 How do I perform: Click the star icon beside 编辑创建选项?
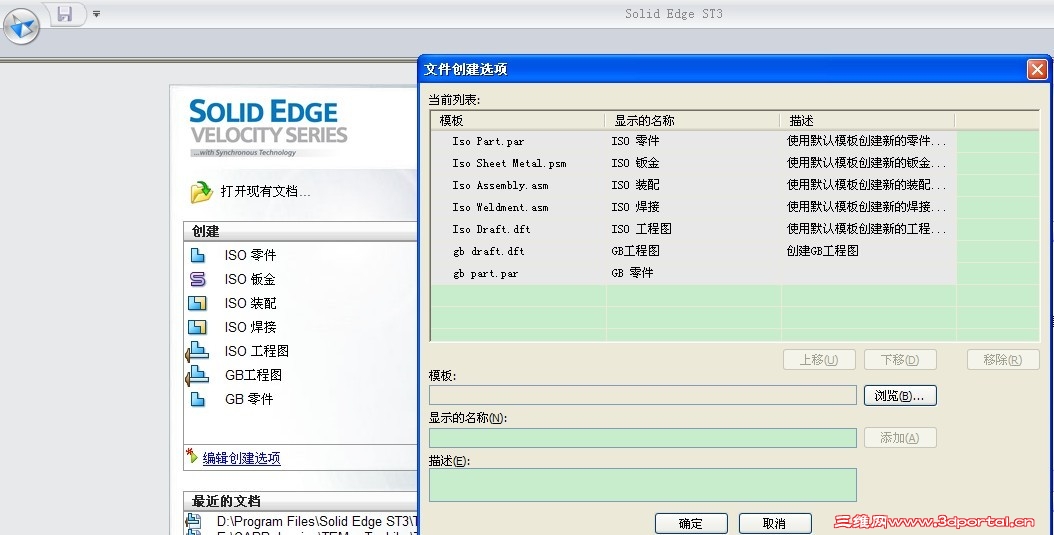[x=192, y=456]
